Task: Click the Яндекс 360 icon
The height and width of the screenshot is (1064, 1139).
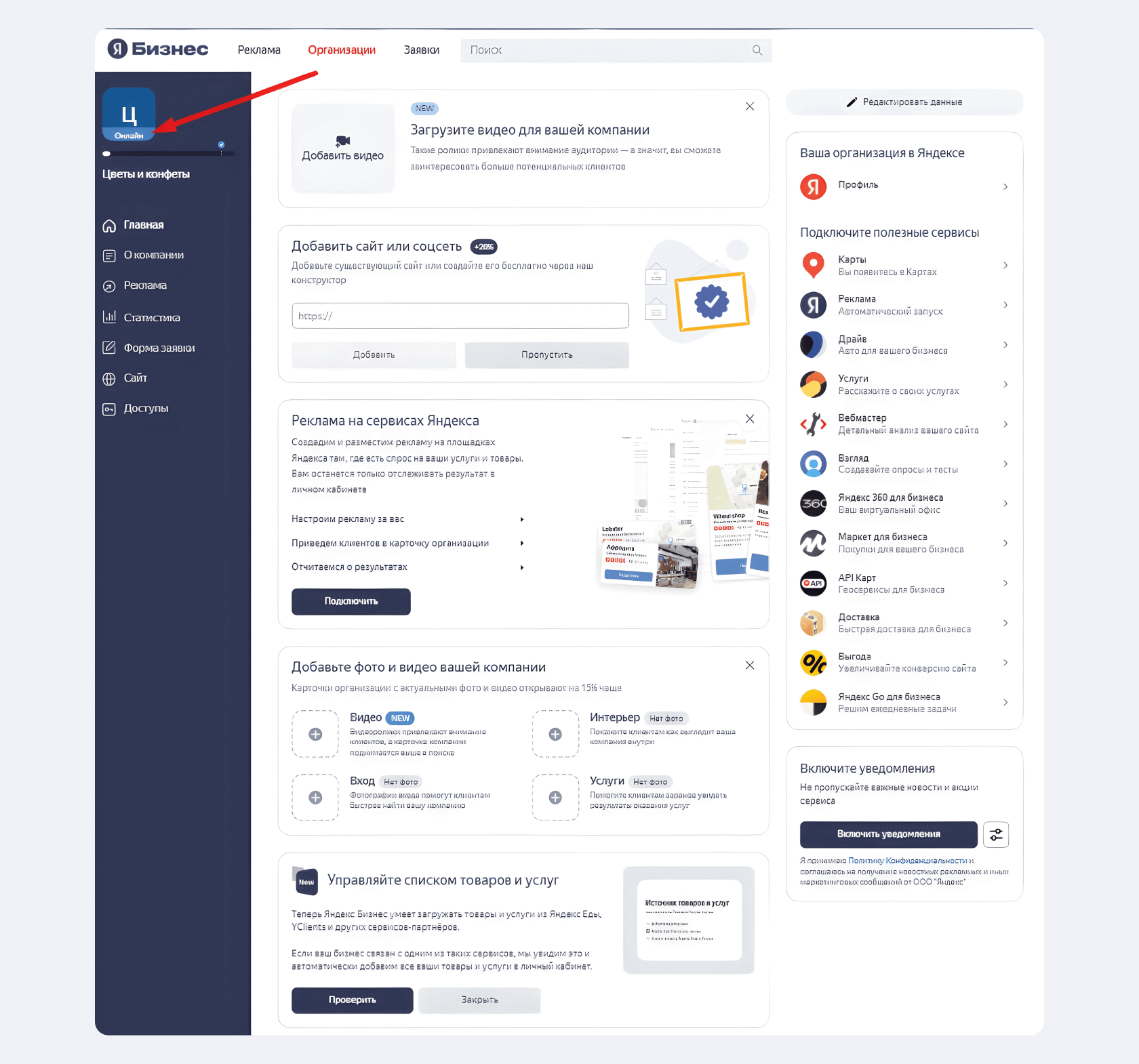Action: [x=814, y=504]
